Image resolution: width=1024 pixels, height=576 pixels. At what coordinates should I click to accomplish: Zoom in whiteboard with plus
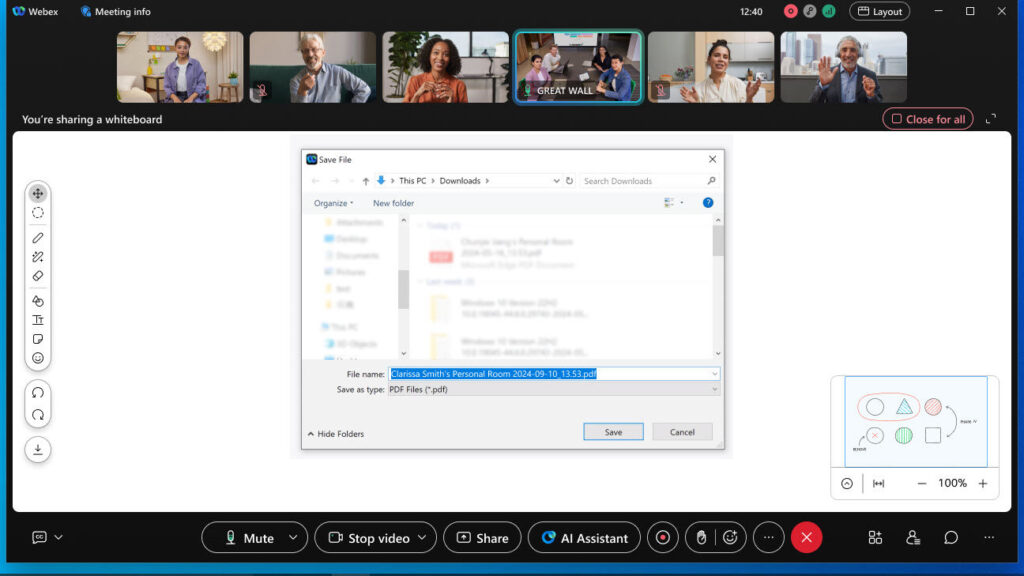click(x=983, y=483)
